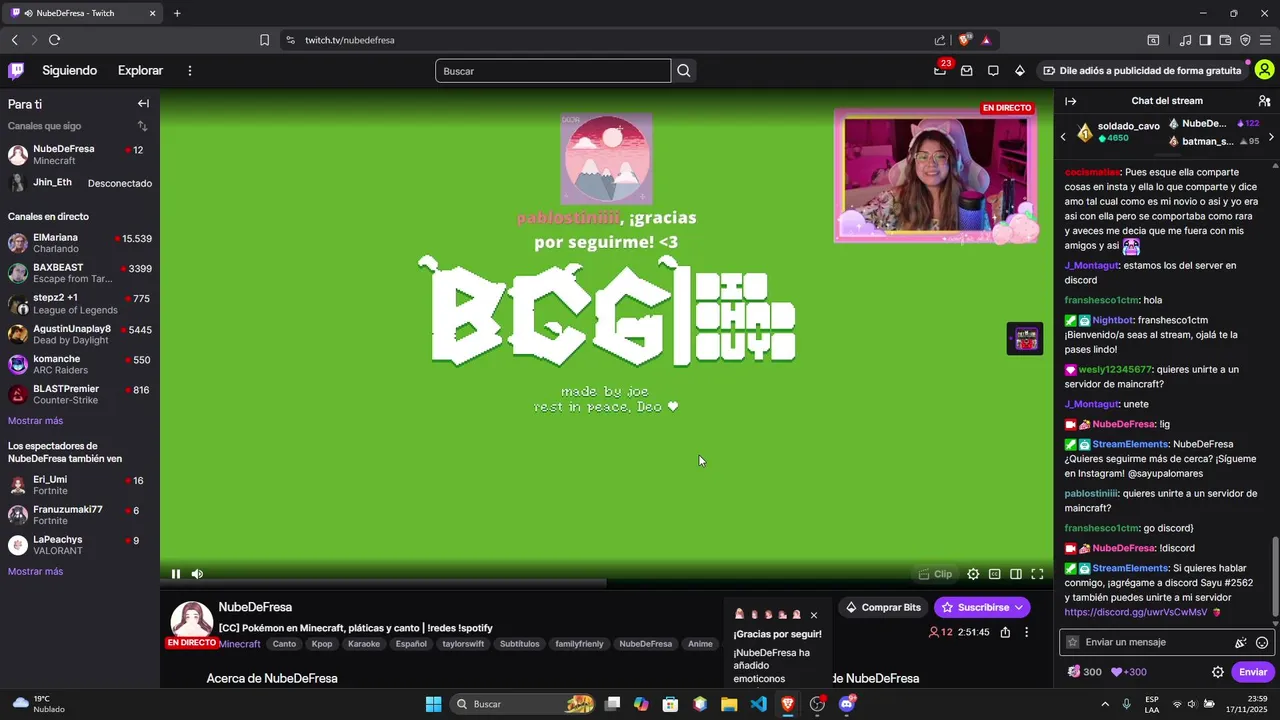Open stepz2 +1 channel

[x=80, y=304]
